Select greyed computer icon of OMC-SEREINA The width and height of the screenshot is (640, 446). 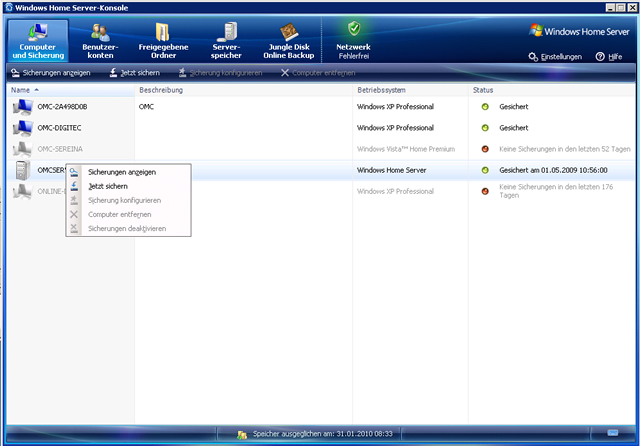coord(22,149)
